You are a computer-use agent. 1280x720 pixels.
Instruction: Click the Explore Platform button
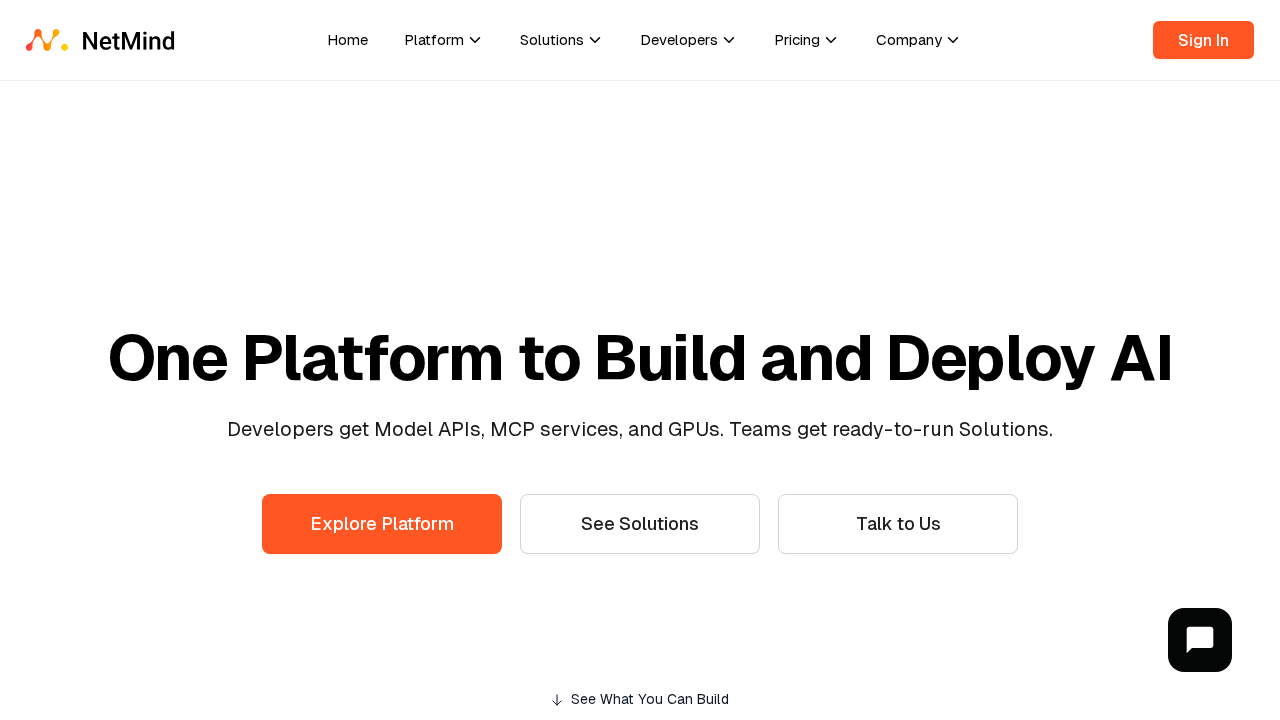(382, 522)
